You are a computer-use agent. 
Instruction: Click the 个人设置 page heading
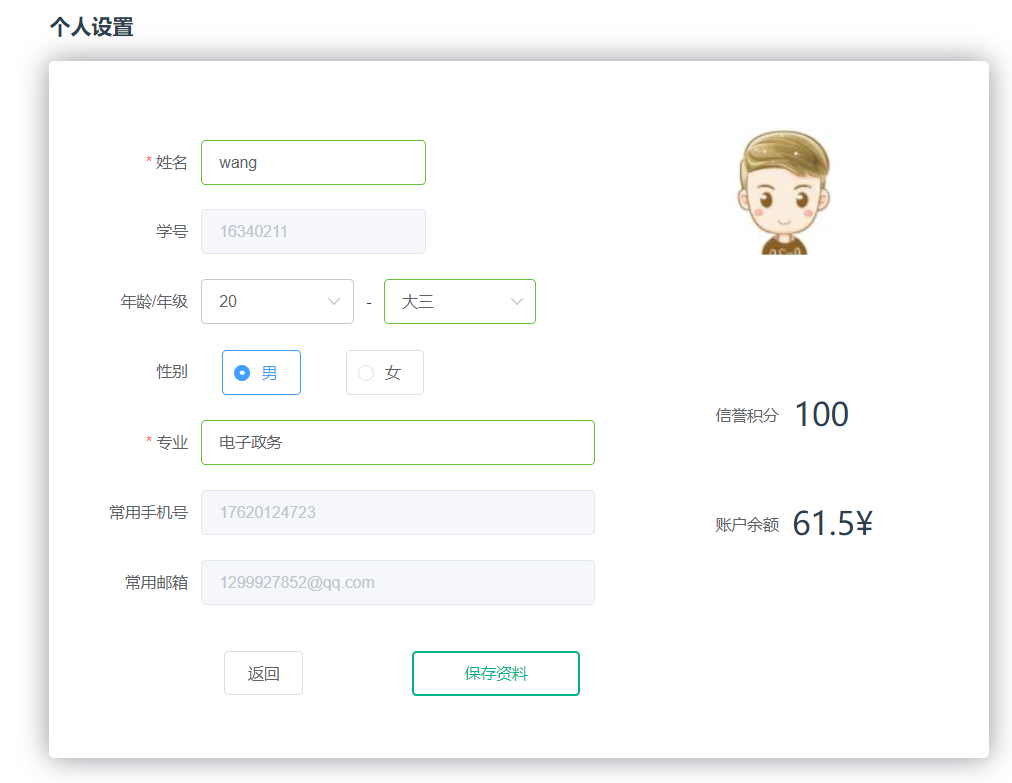click(91, 27)
